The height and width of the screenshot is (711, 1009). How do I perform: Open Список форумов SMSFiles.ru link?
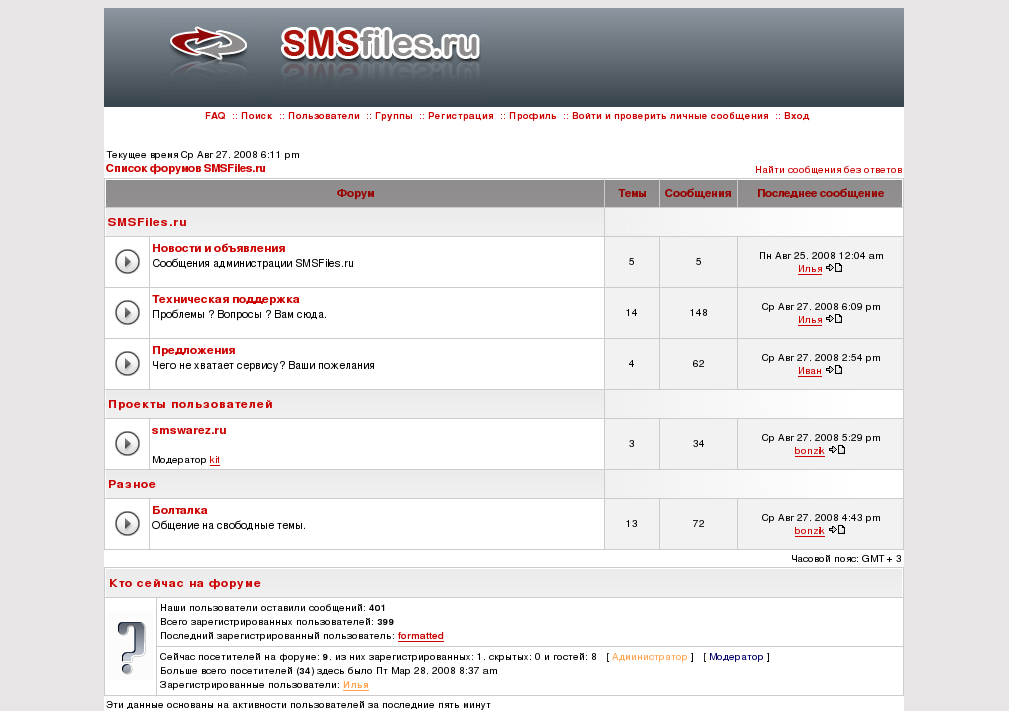click(185, 169)
